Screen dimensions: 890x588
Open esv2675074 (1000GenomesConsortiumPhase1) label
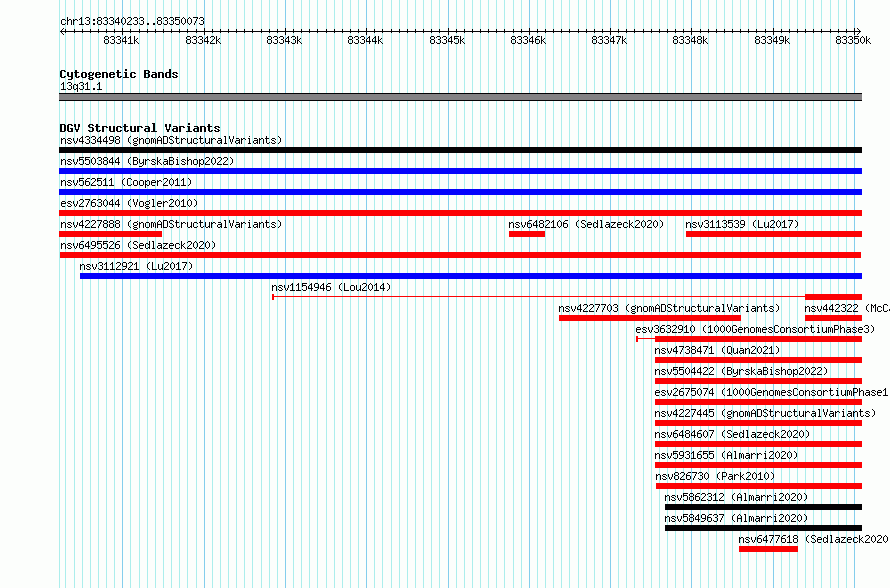tap(771, 392)
